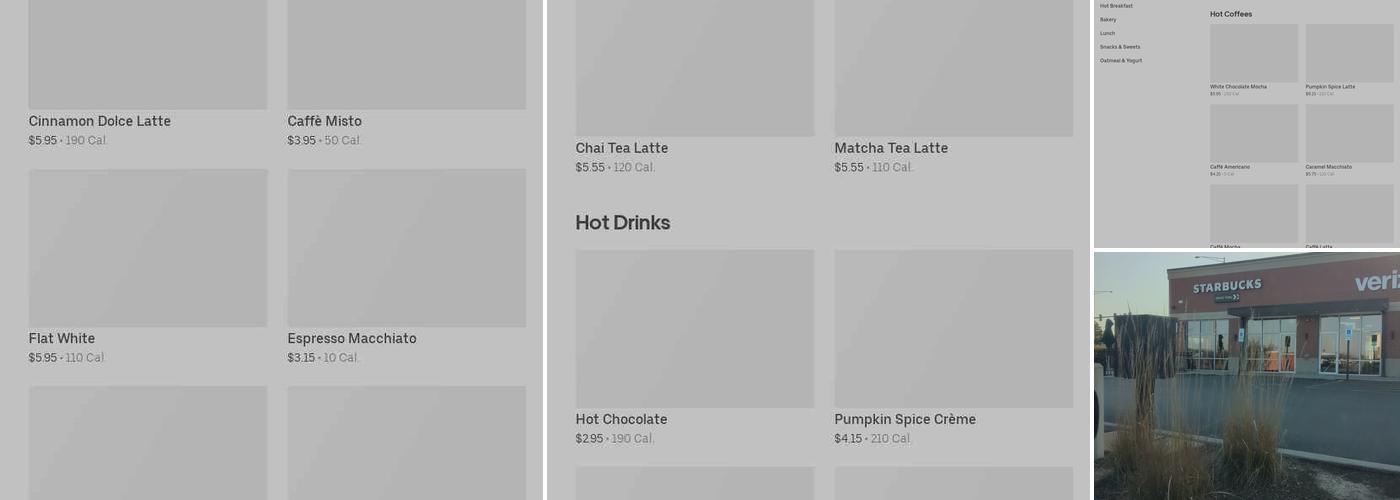
Task: Click the Matcha Tea Latte item name
Action: tap(891, 148)
